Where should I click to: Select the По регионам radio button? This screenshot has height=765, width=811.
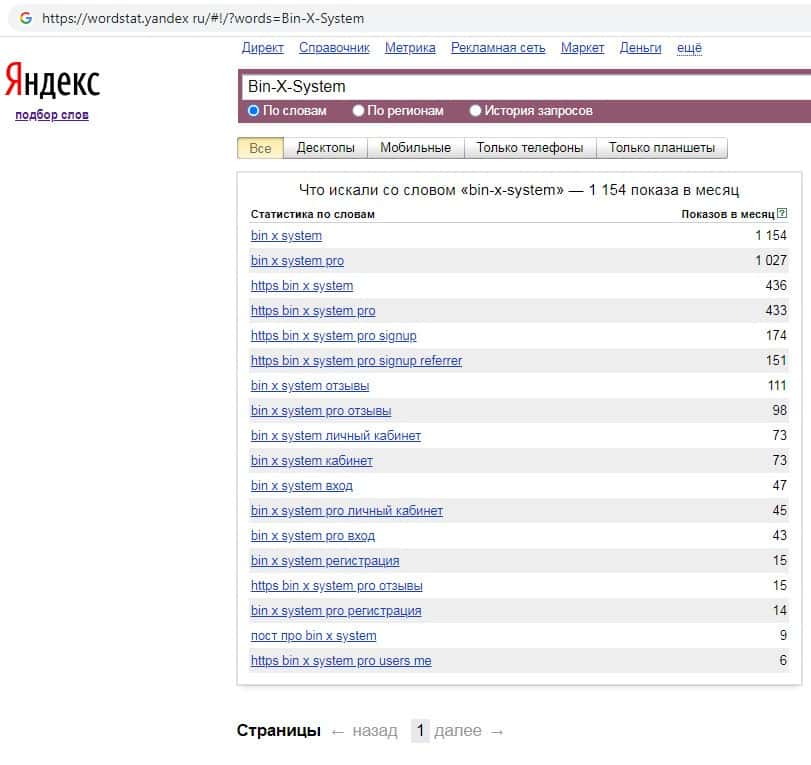tap(359, 111)
